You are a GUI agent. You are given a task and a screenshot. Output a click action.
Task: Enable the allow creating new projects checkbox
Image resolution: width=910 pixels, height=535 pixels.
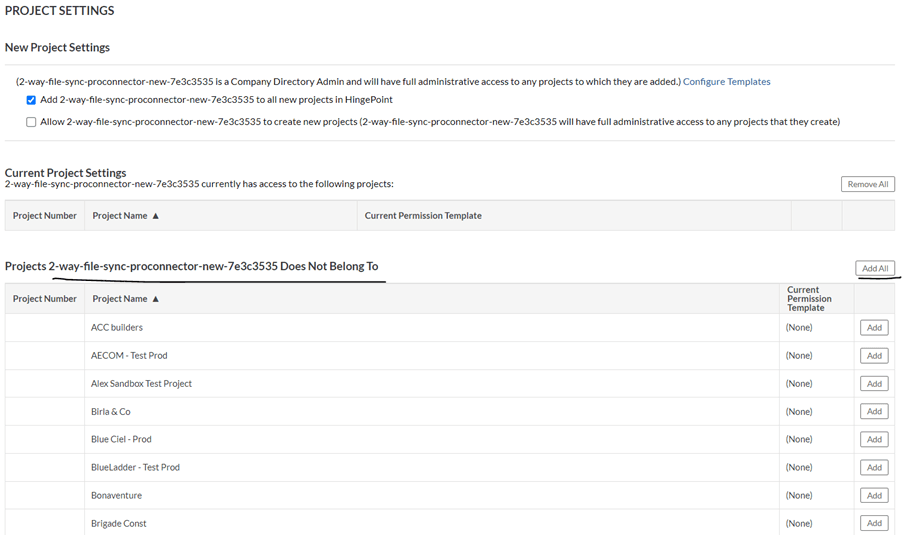coord(31,122)
